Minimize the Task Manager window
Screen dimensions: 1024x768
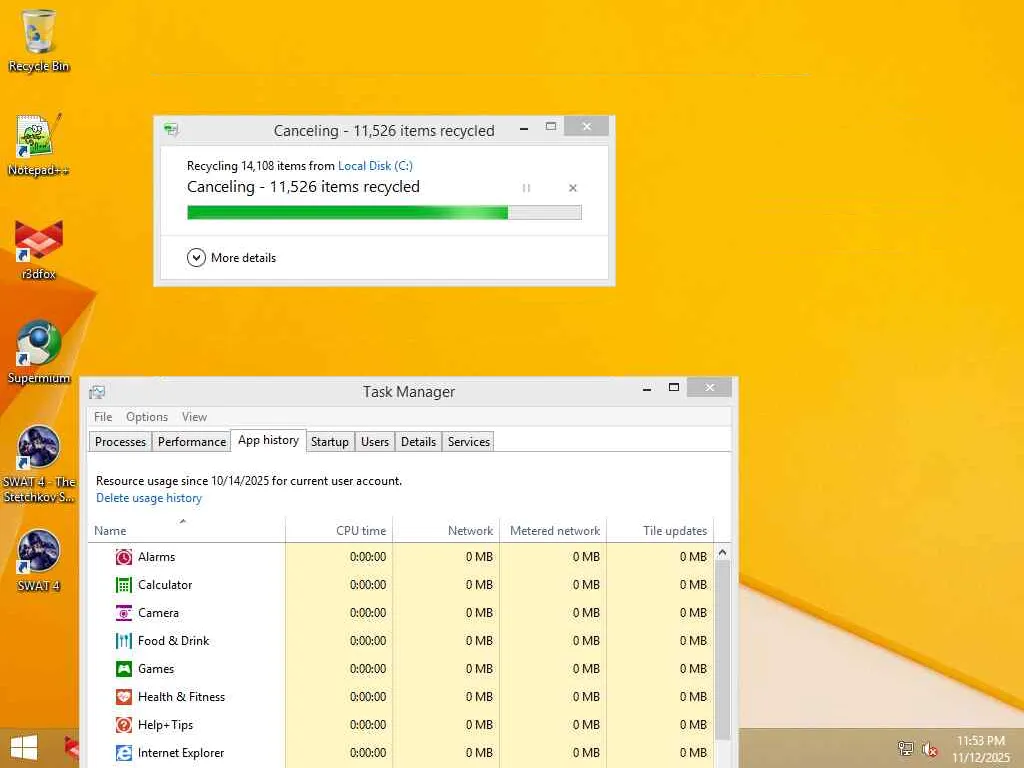point(647,389)
